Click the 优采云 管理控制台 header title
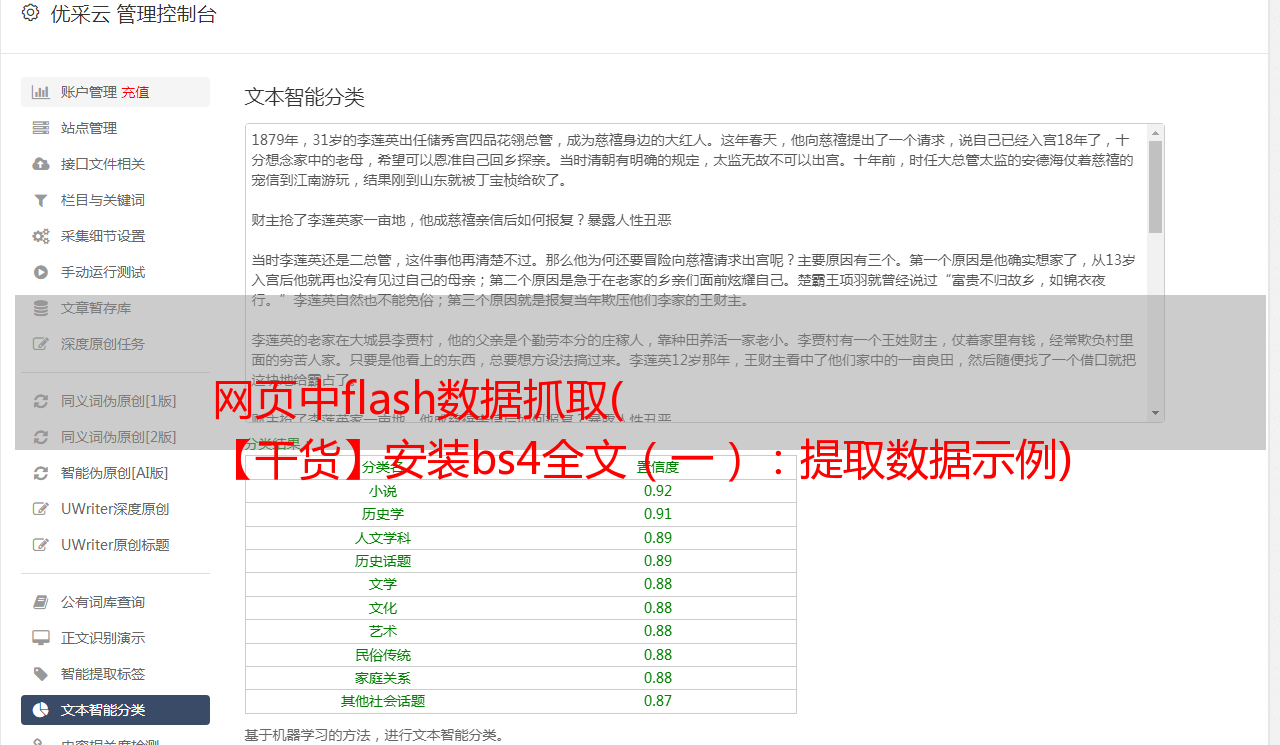 click(x=133, y=14)
